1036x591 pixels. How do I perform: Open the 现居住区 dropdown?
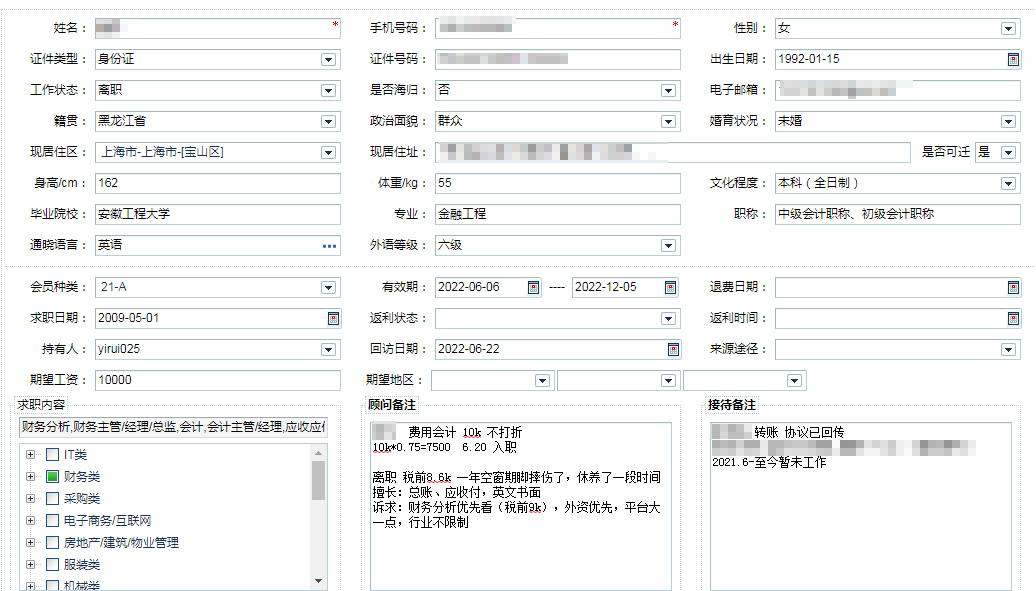click(328, 153)
